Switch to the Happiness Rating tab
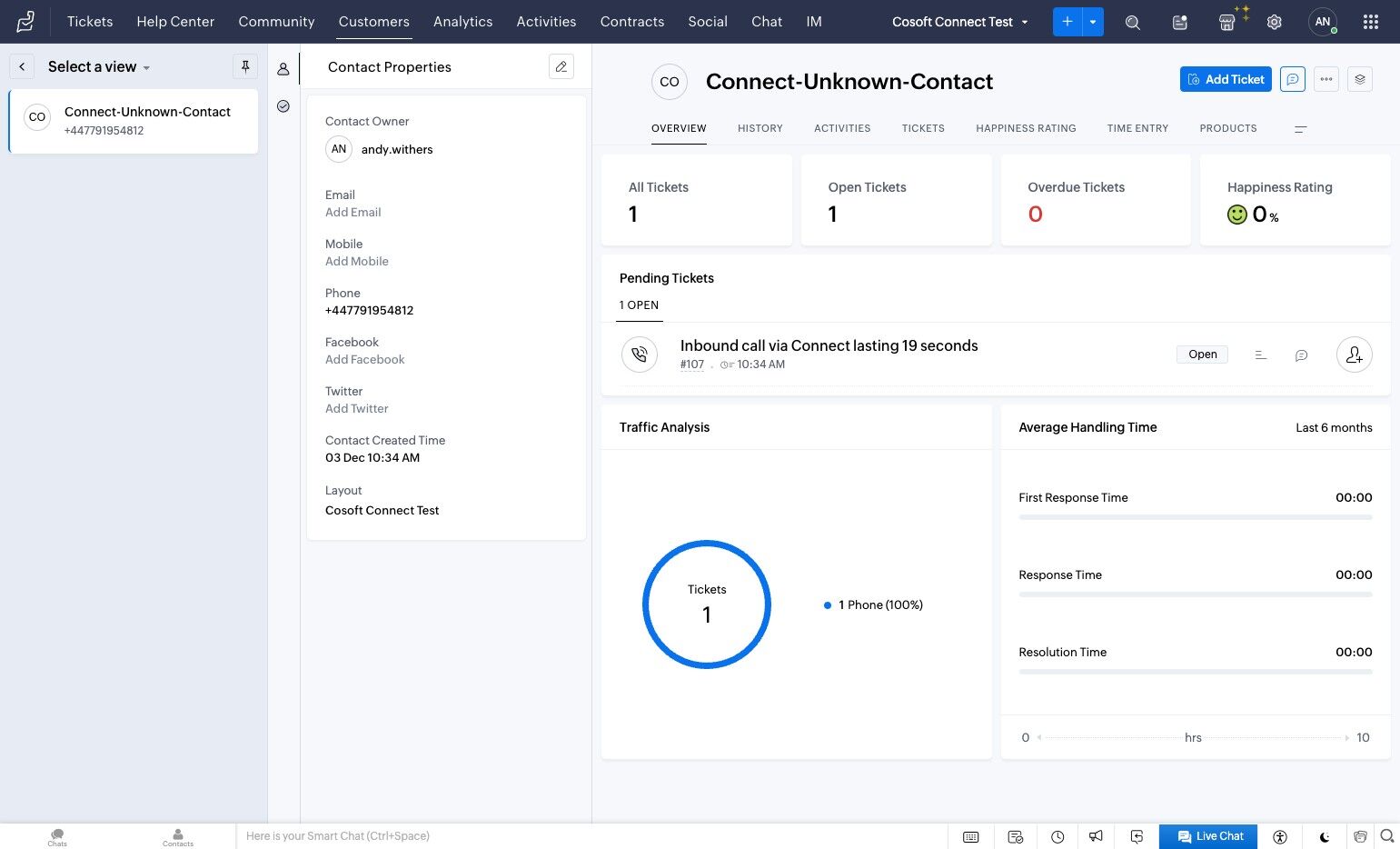 tap(1026, 128)
